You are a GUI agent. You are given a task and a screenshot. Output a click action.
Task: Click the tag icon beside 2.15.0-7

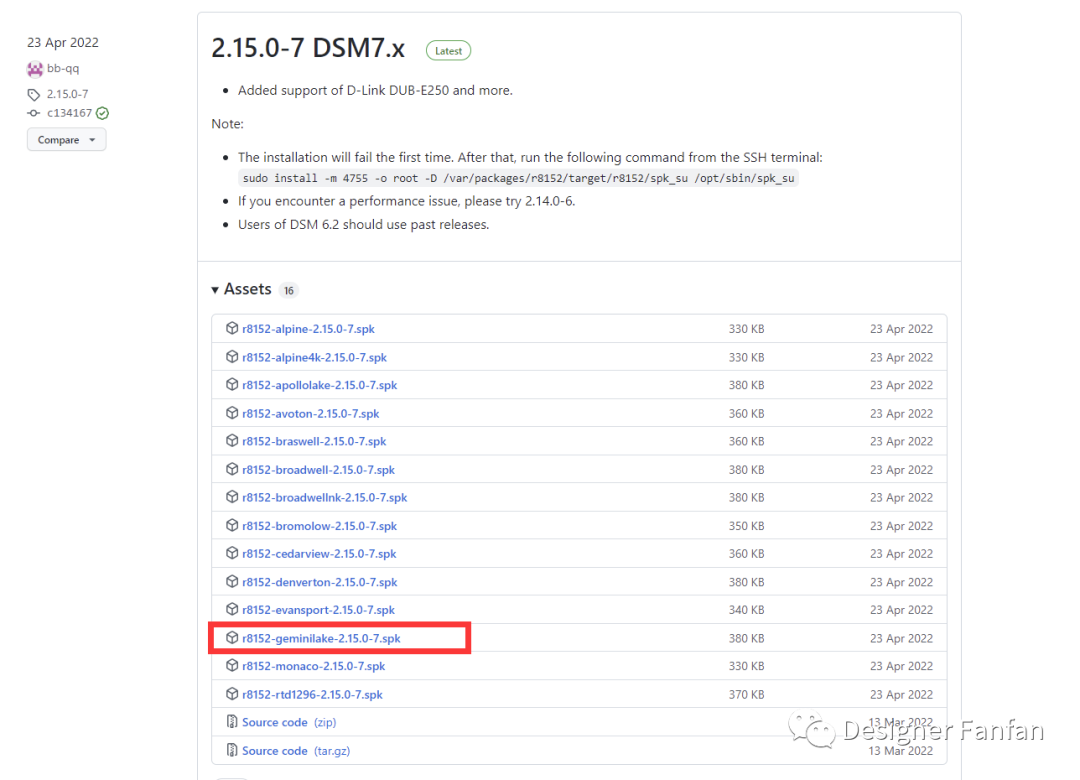click(34, 94)
